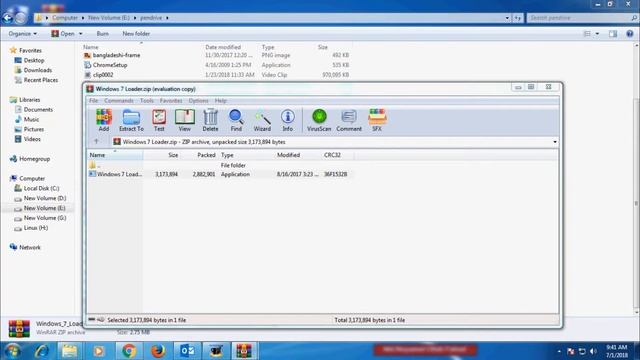Toggle the Explorer preview pane icon
Image resolution: width=640 pixels, height=360 pixels.
(x=613, y=34)
